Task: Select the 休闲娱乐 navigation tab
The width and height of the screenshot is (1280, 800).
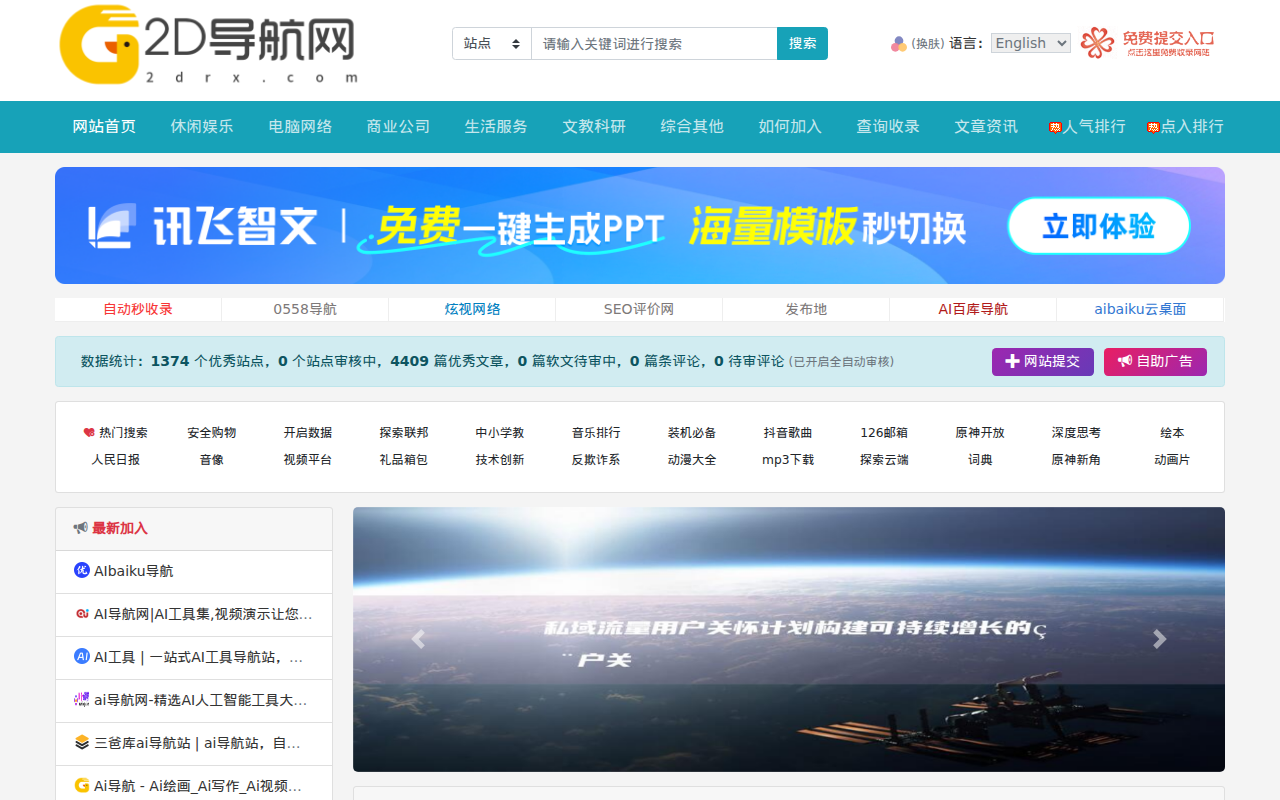Action: coord(201,127)
